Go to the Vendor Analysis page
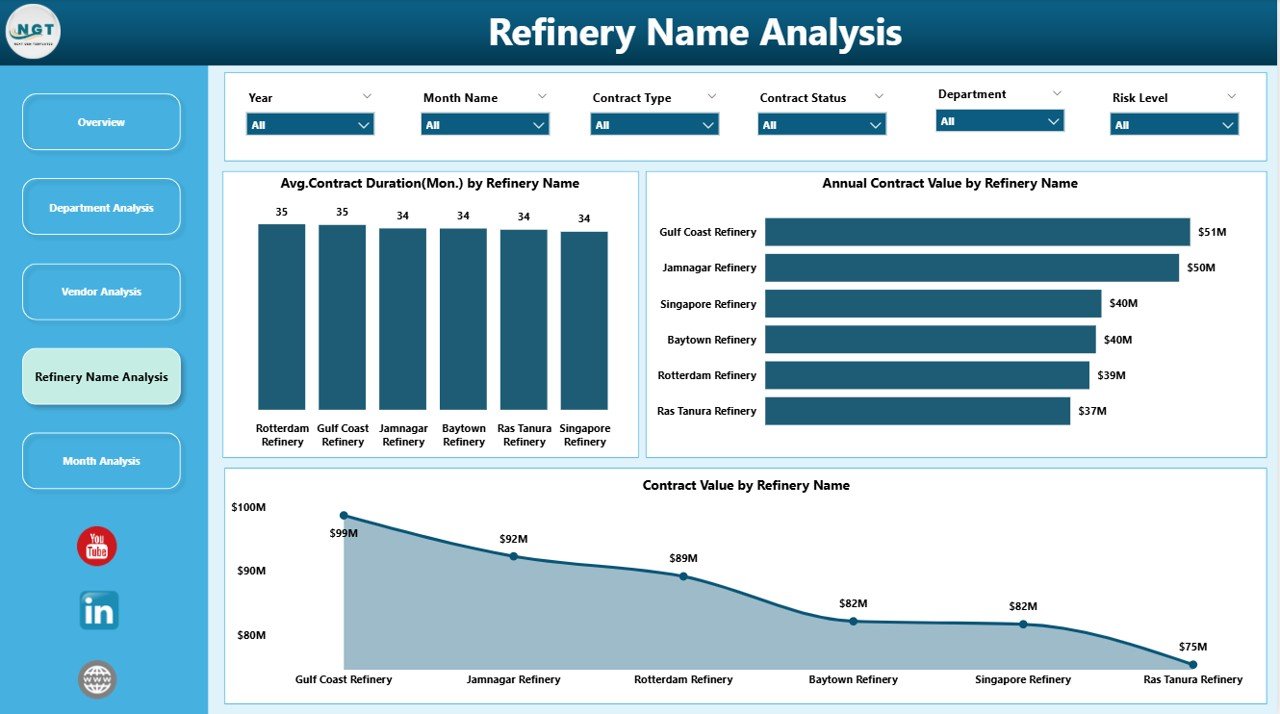1280x714 pixels. [x=100, y=291]
